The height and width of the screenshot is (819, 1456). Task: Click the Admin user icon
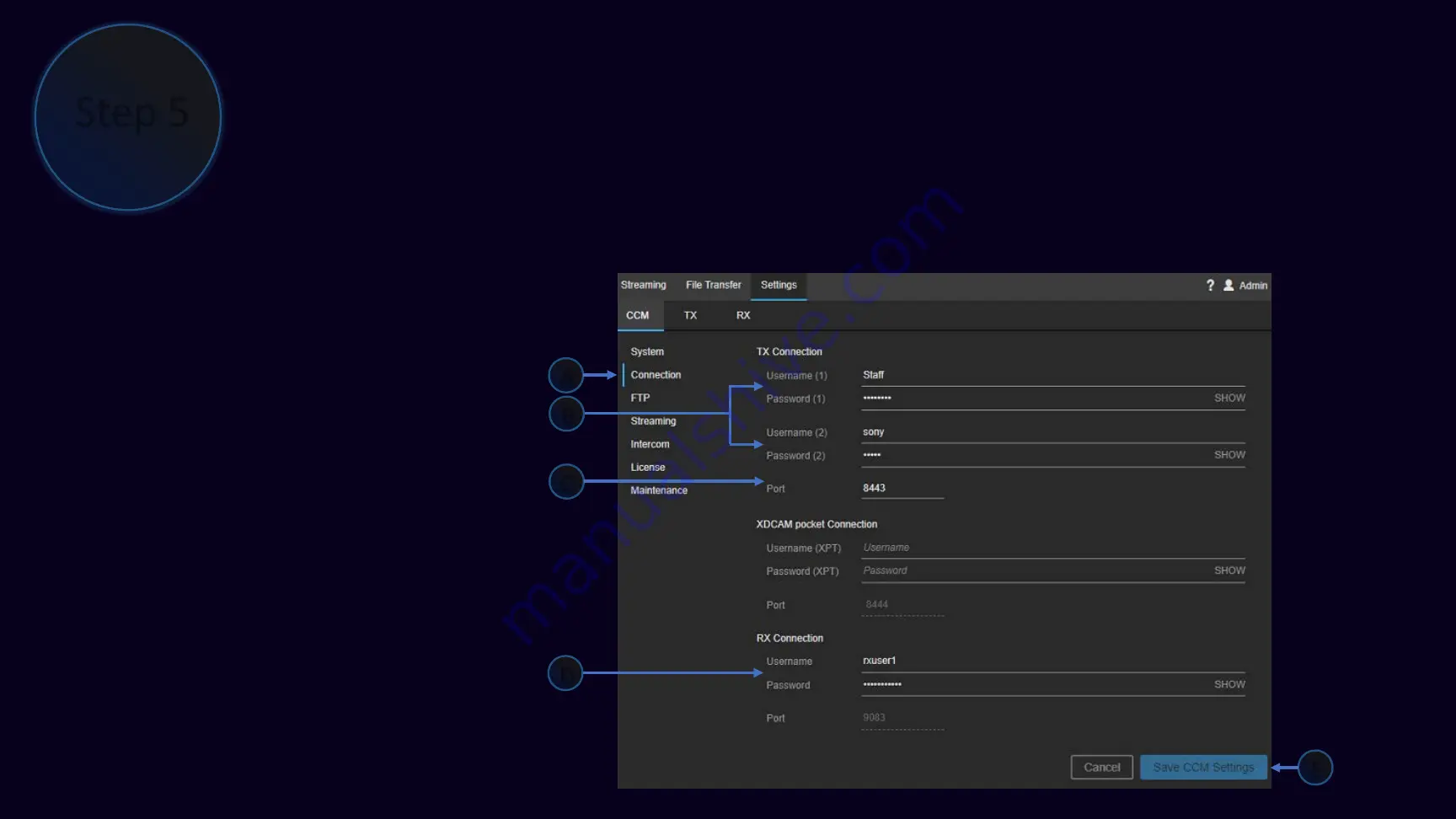coord(1228,286)
